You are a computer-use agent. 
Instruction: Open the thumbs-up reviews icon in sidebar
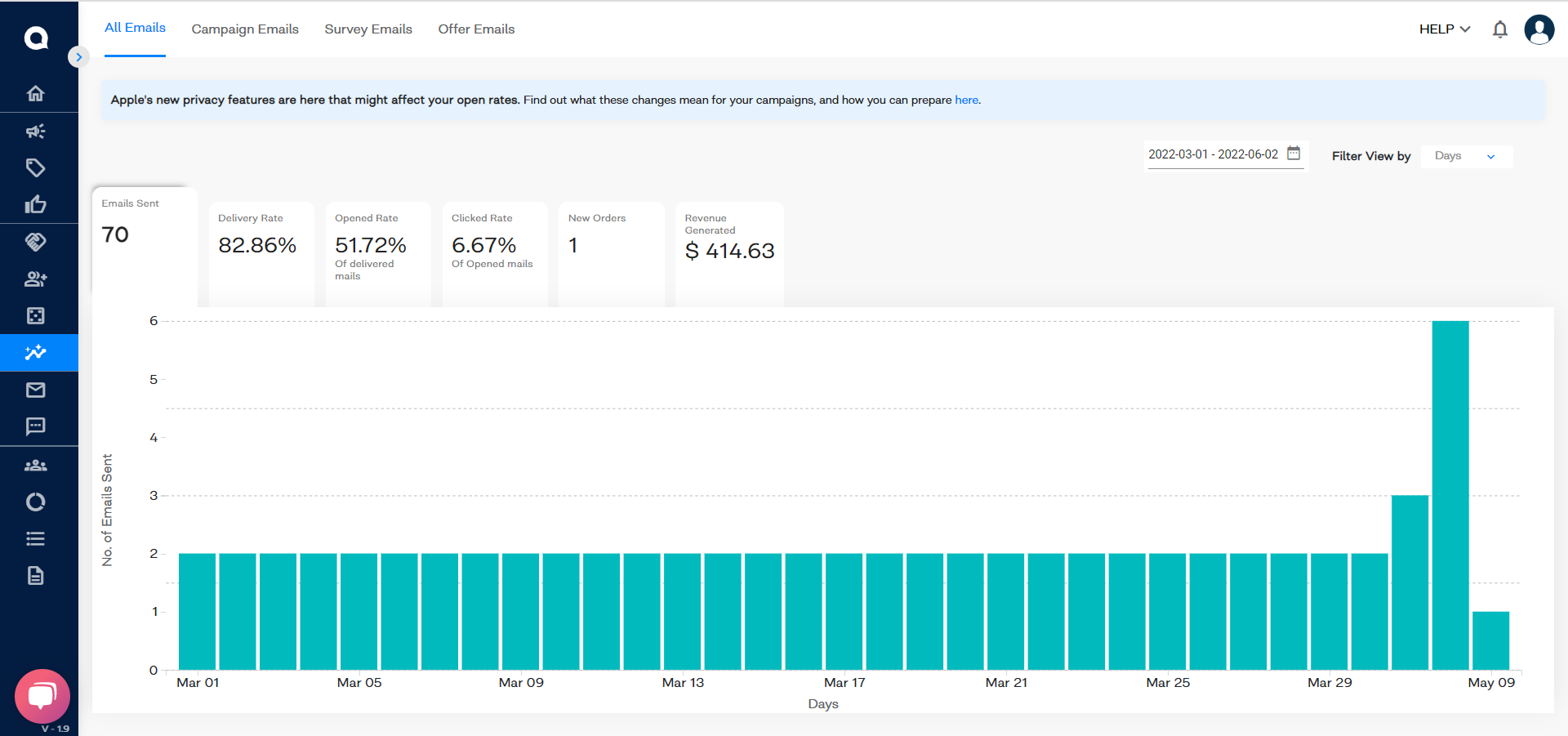(x=35, y=204)
